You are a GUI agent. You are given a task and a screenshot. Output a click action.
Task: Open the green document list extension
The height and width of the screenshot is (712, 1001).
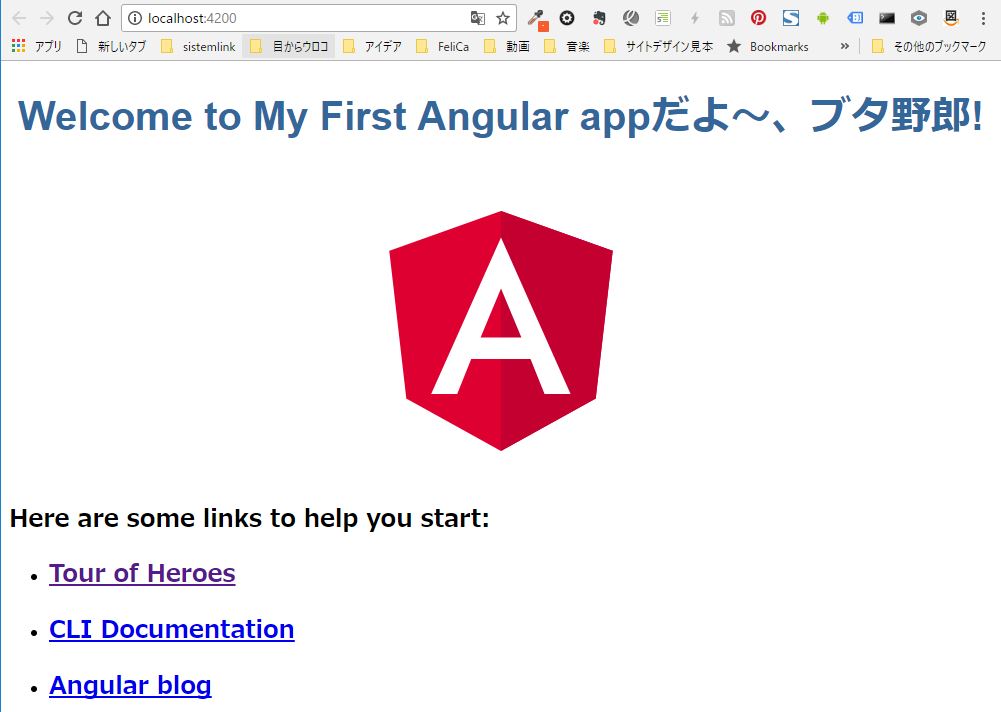coord(663,18)
